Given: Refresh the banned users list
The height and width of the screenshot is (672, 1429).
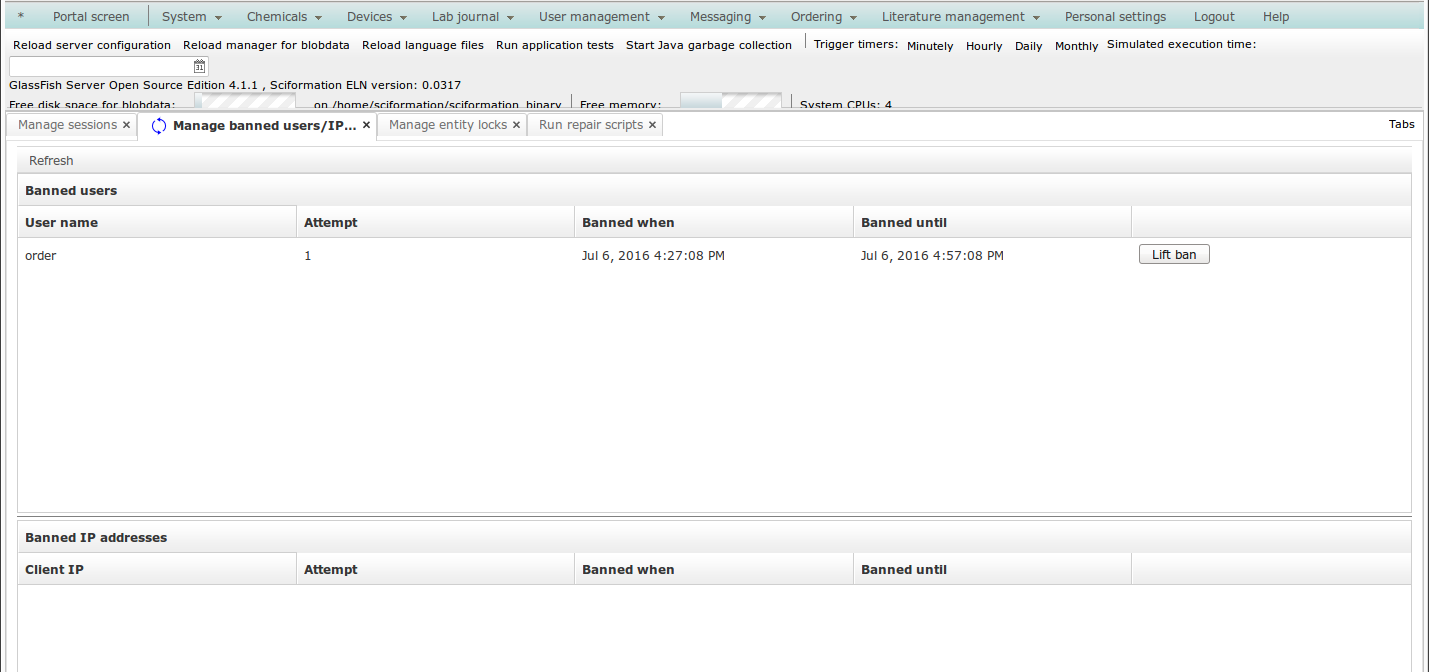Looking at the screenshot, I should tap(51, 161).
